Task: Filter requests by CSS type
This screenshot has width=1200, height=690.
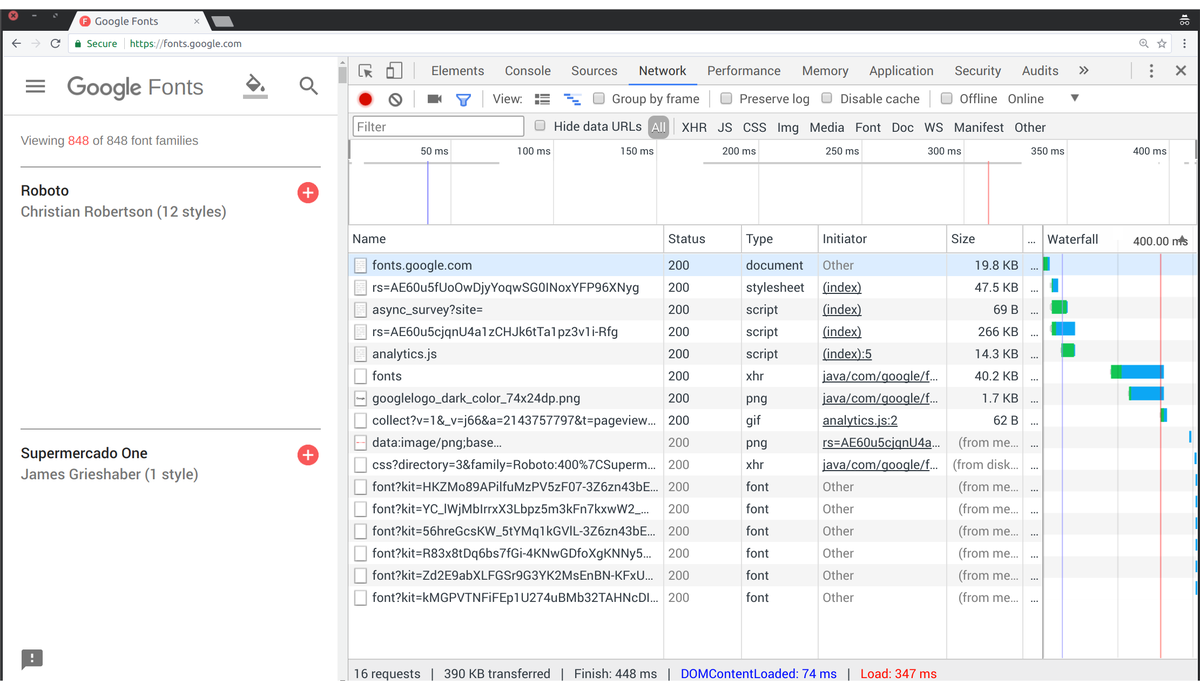Action: tap(755, 127)
